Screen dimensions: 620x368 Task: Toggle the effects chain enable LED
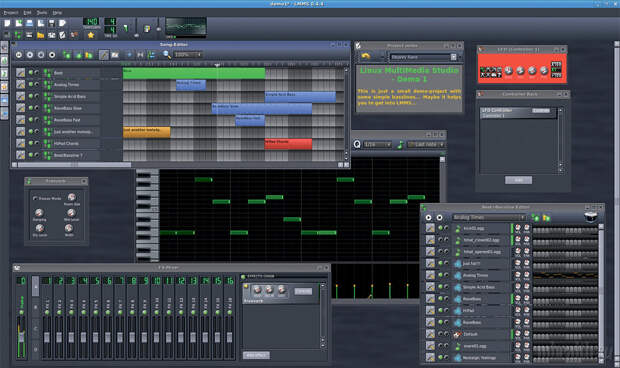click(243, 277)
